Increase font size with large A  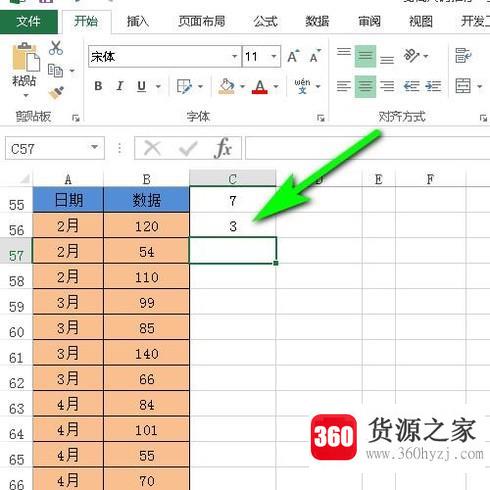[293, 56]
